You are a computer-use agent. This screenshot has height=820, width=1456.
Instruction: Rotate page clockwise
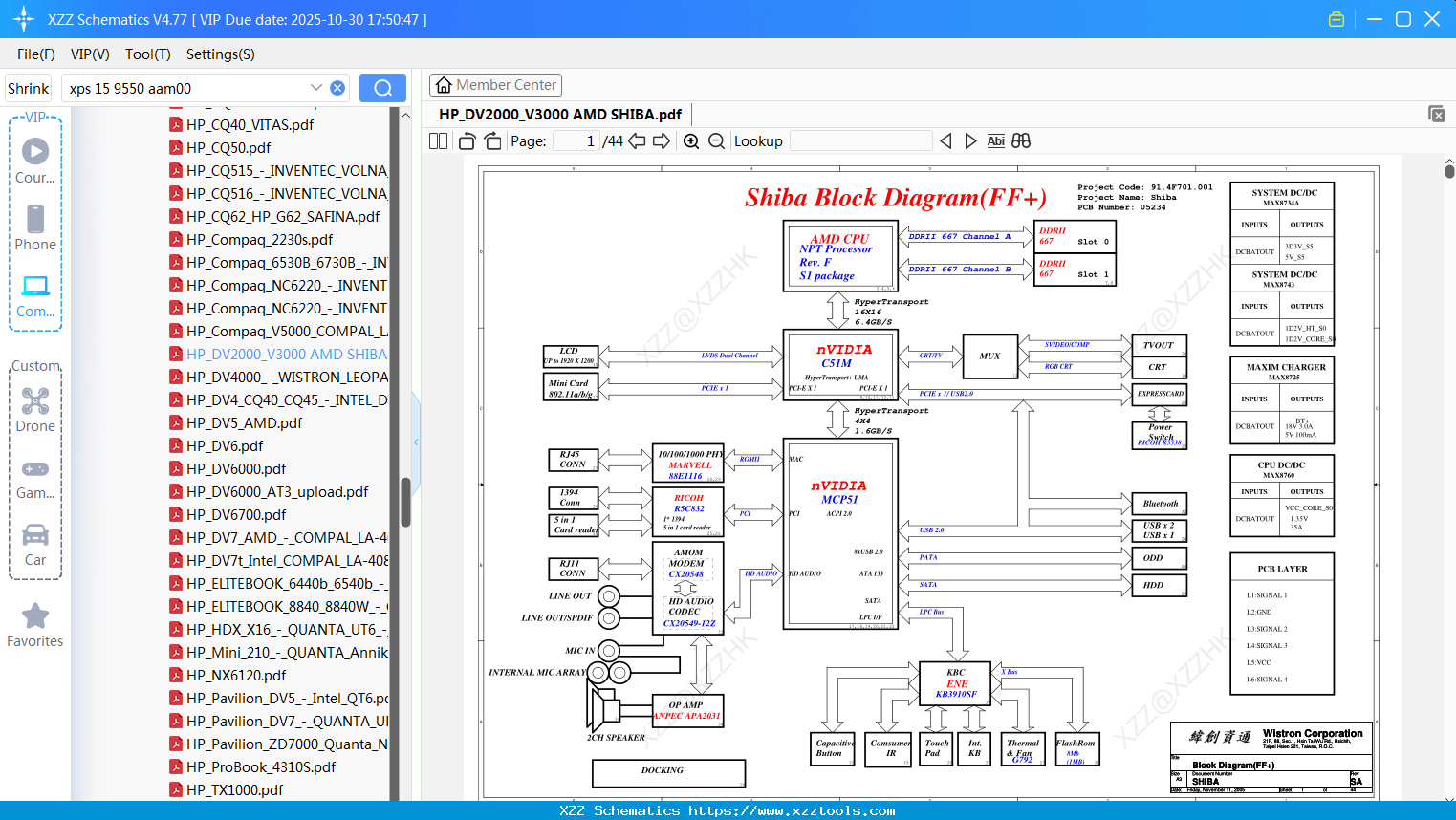[492, 140]
